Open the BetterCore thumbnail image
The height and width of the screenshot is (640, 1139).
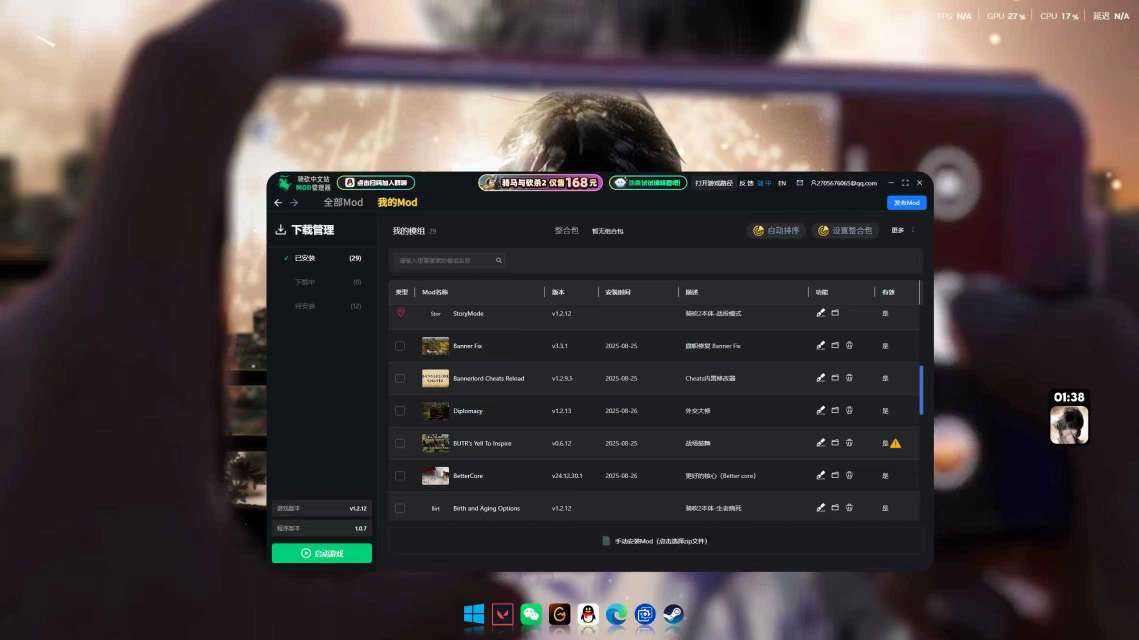click(435, 475)
